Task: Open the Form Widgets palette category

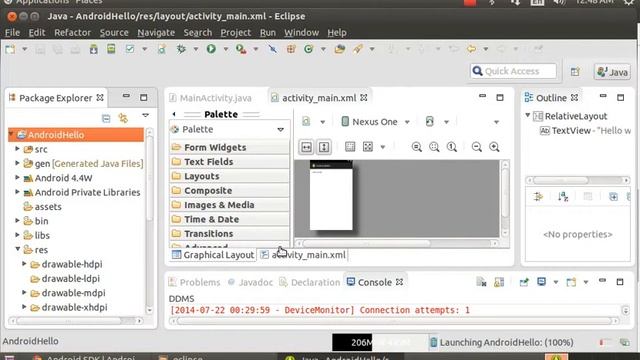Action: click(229, 147)
